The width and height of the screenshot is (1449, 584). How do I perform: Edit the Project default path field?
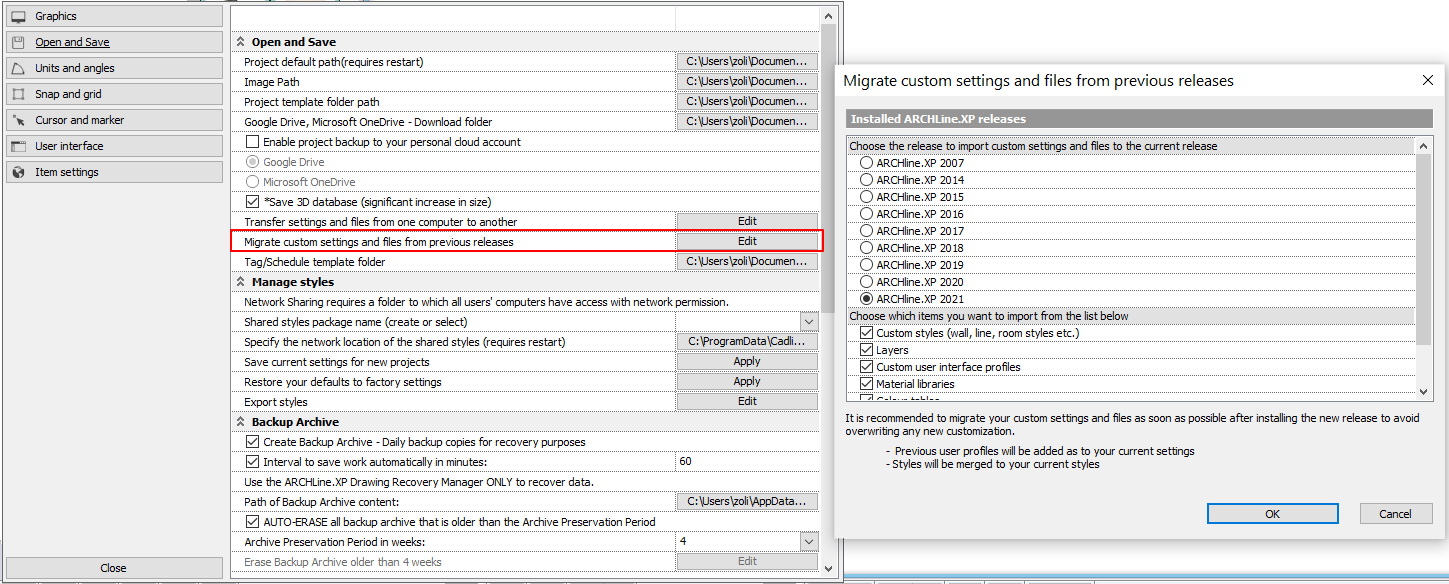click(x=747, y=62)
